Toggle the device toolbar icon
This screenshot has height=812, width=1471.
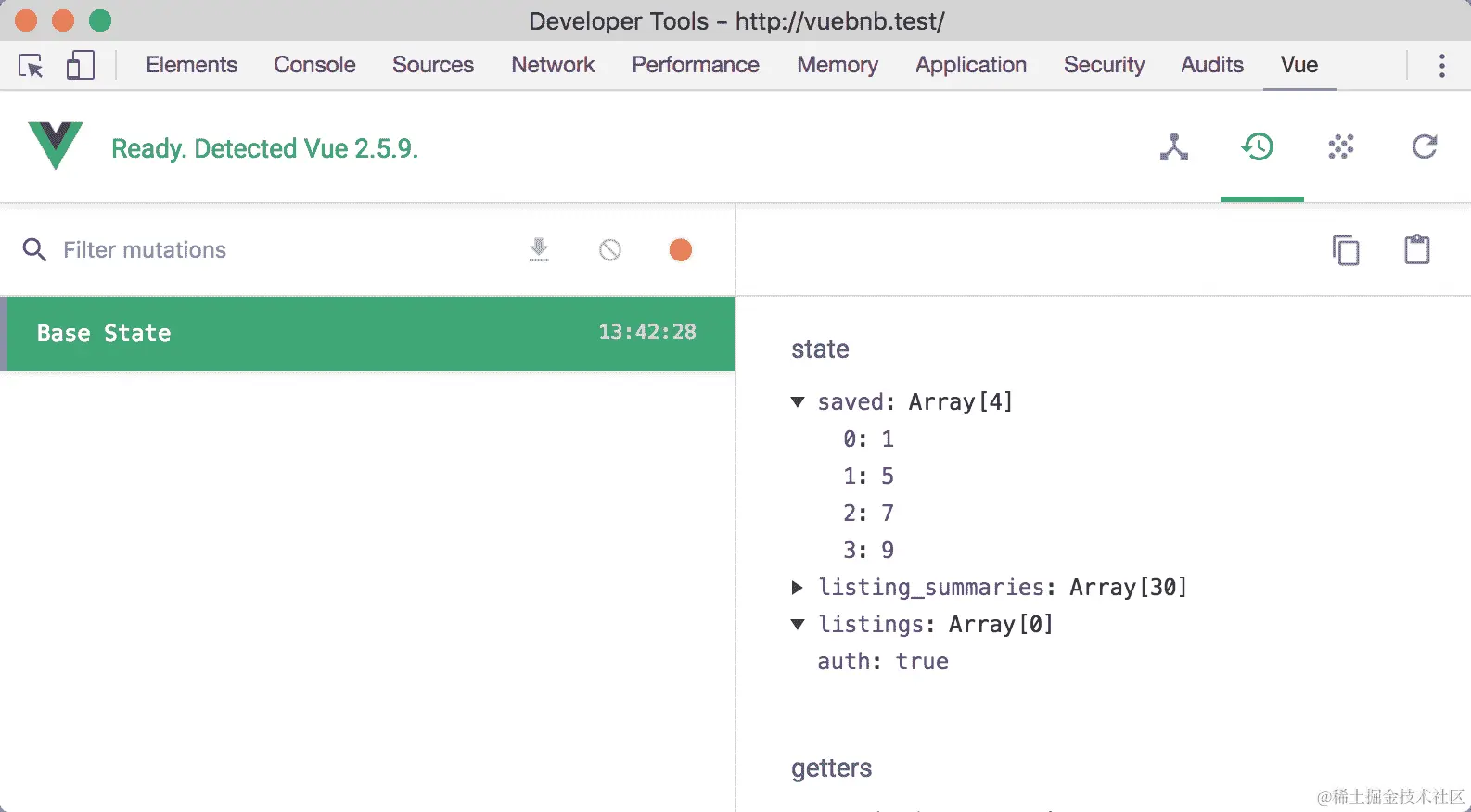tap(81, 65)
